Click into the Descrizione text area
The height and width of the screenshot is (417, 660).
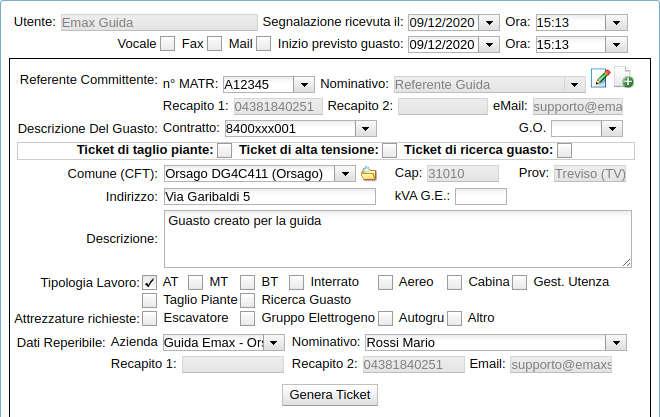tap(397, 239)
